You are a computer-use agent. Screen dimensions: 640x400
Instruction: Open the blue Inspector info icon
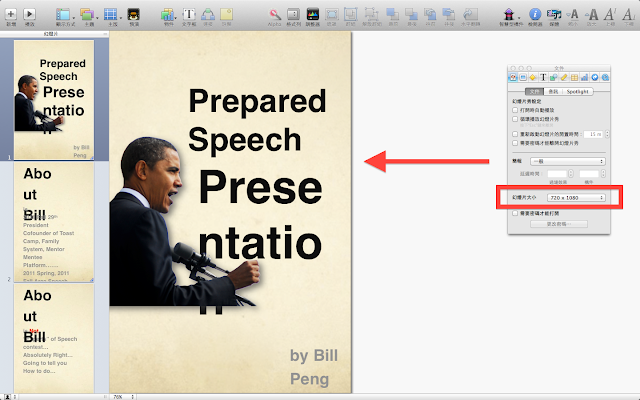tap(535, 15)
